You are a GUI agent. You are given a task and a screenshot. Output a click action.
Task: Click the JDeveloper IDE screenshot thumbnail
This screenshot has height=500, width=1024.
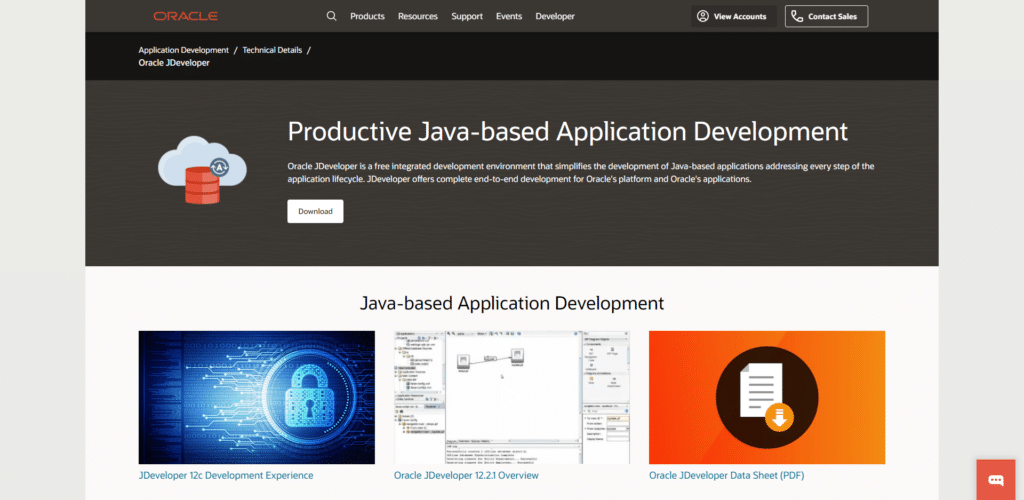(x=512, y=398)
